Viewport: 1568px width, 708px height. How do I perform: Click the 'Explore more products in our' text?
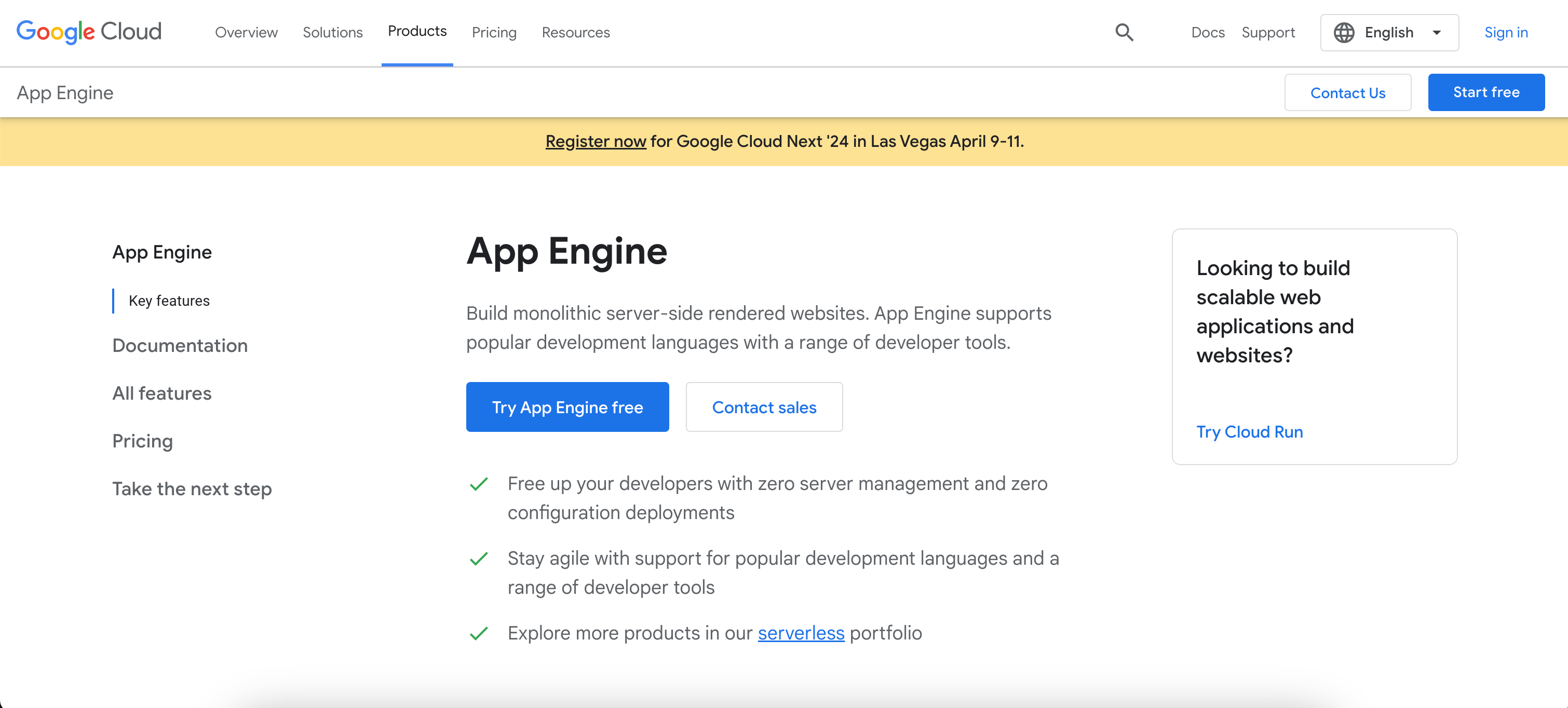630,633
